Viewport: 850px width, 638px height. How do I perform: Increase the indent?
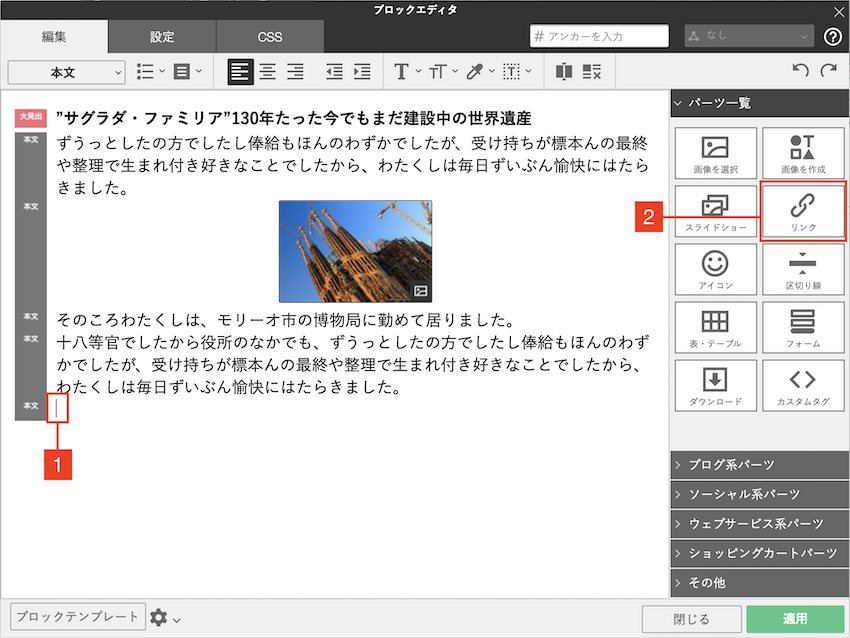point(362,72)
